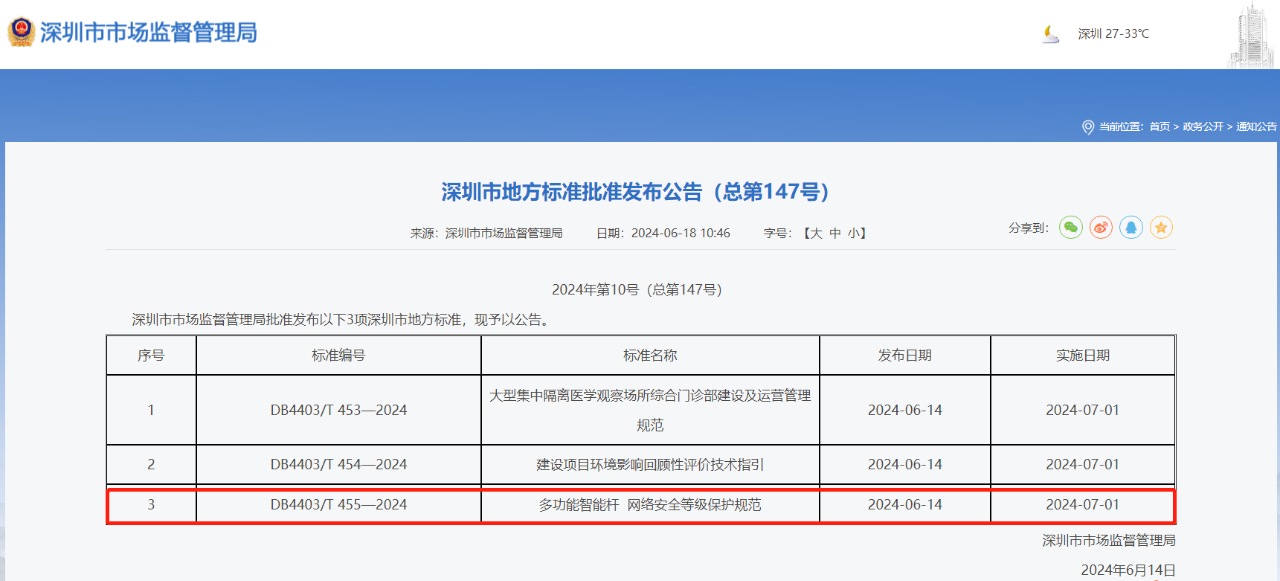
Task: Click the 深圳 27-33℃ weather text
Action: point(1113,34)
